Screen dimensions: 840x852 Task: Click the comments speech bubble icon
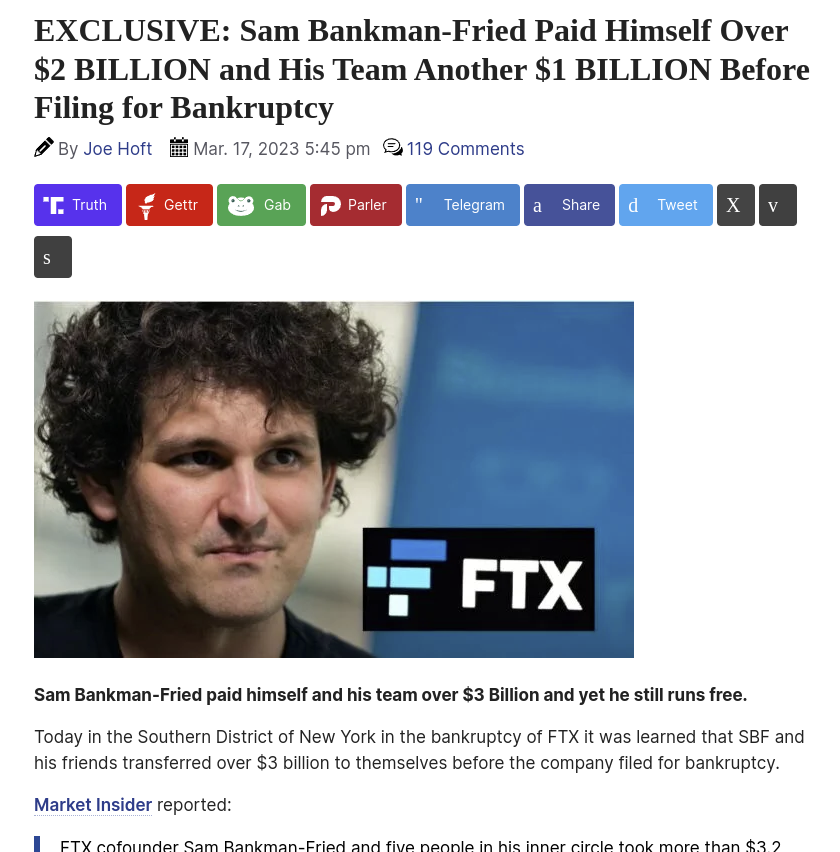[392, 147]
